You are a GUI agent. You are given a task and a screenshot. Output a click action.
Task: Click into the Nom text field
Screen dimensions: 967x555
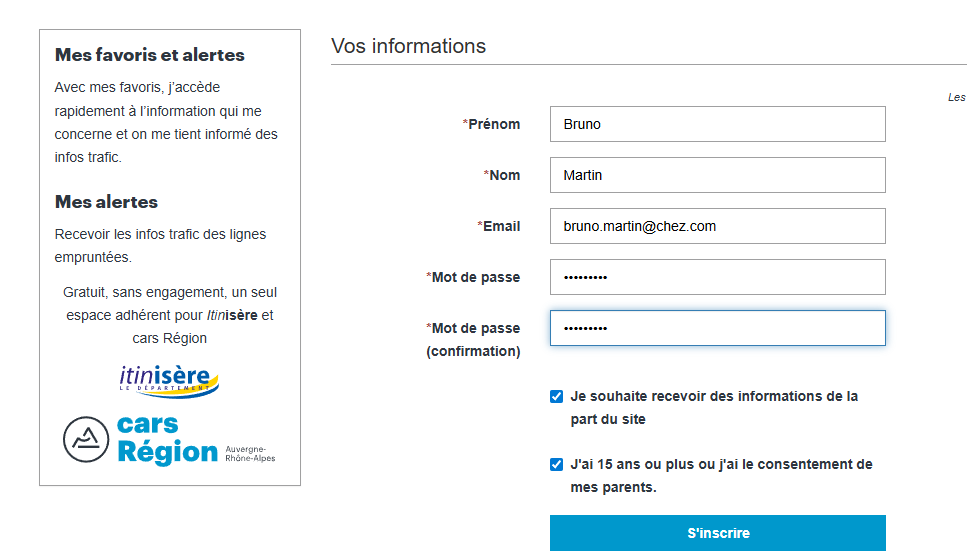point(717,175)
